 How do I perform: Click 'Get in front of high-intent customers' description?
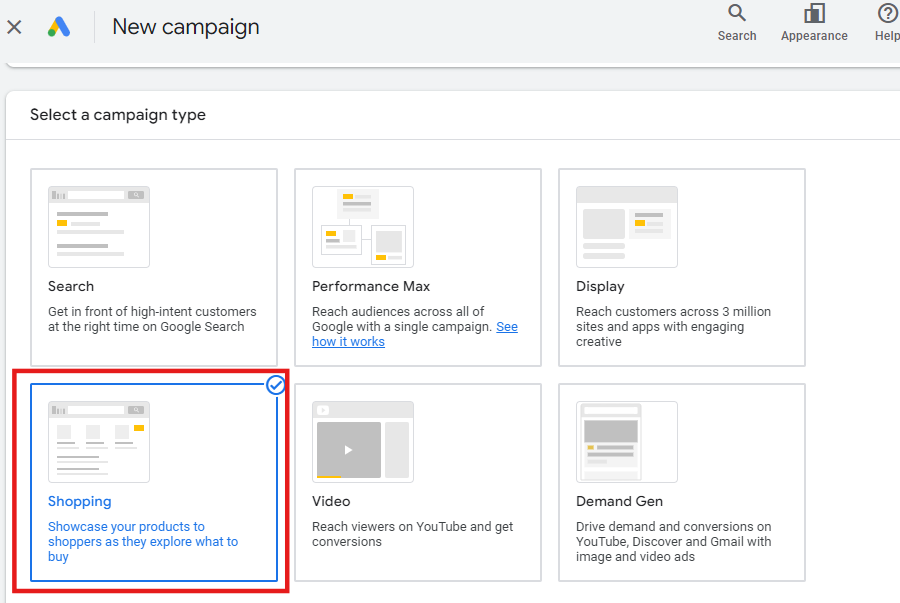[x=152, y=319]
